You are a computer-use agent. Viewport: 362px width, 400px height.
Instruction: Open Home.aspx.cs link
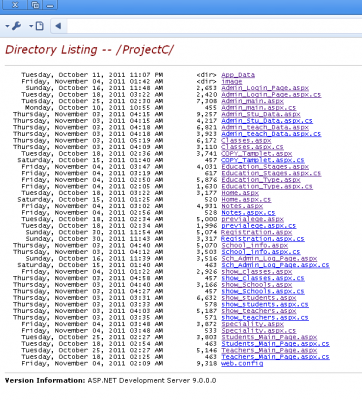246,200
